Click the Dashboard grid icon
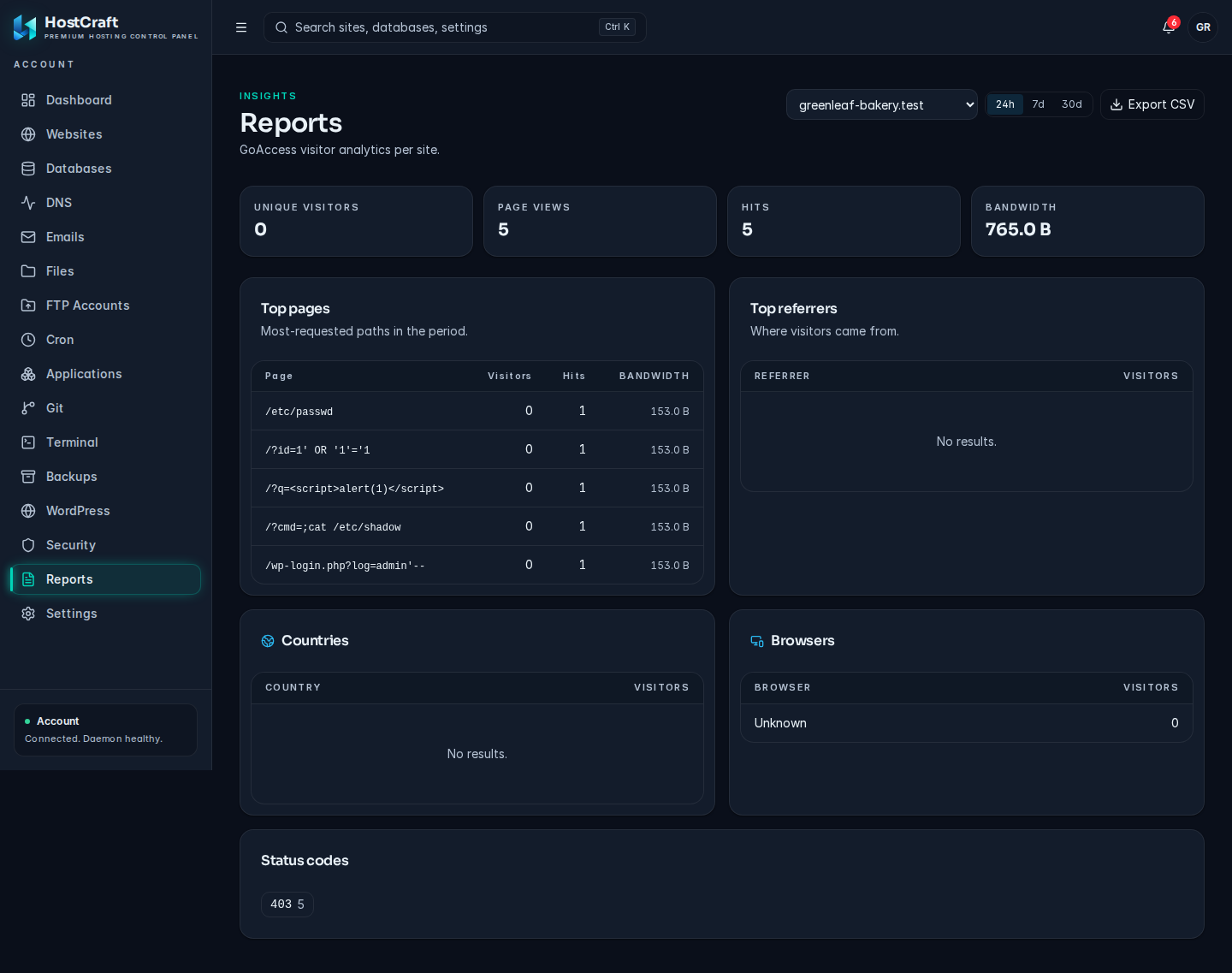 pos(28,100)
